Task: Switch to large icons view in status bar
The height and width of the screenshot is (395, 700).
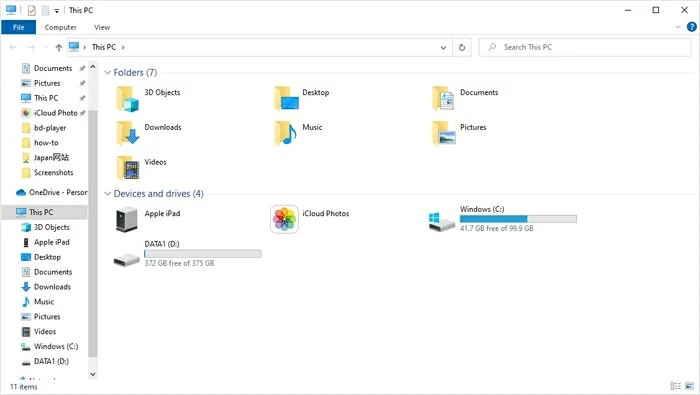Action: click(x=690, y=386)
